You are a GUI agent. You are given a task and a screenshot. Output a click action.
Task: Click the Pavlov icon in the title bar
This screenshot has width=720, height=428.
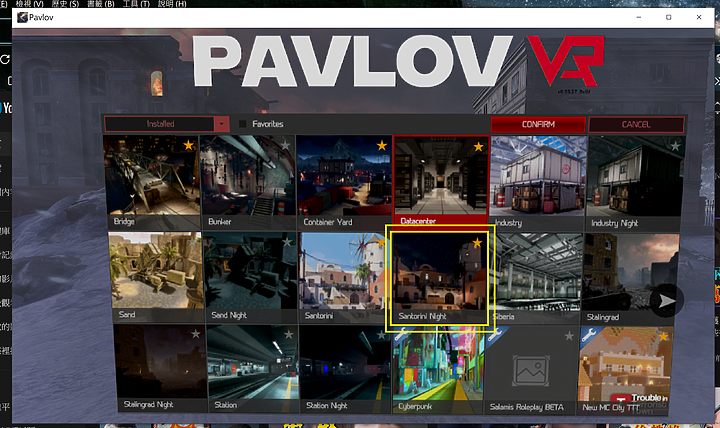pos(22,17)
